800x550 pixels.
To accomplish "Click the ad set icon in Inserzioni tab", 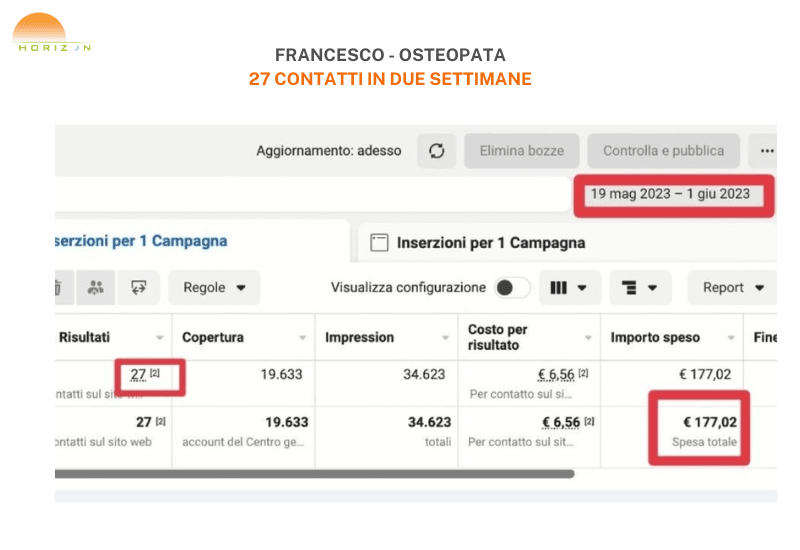I will pyautogui.click(x=379, y=242).
